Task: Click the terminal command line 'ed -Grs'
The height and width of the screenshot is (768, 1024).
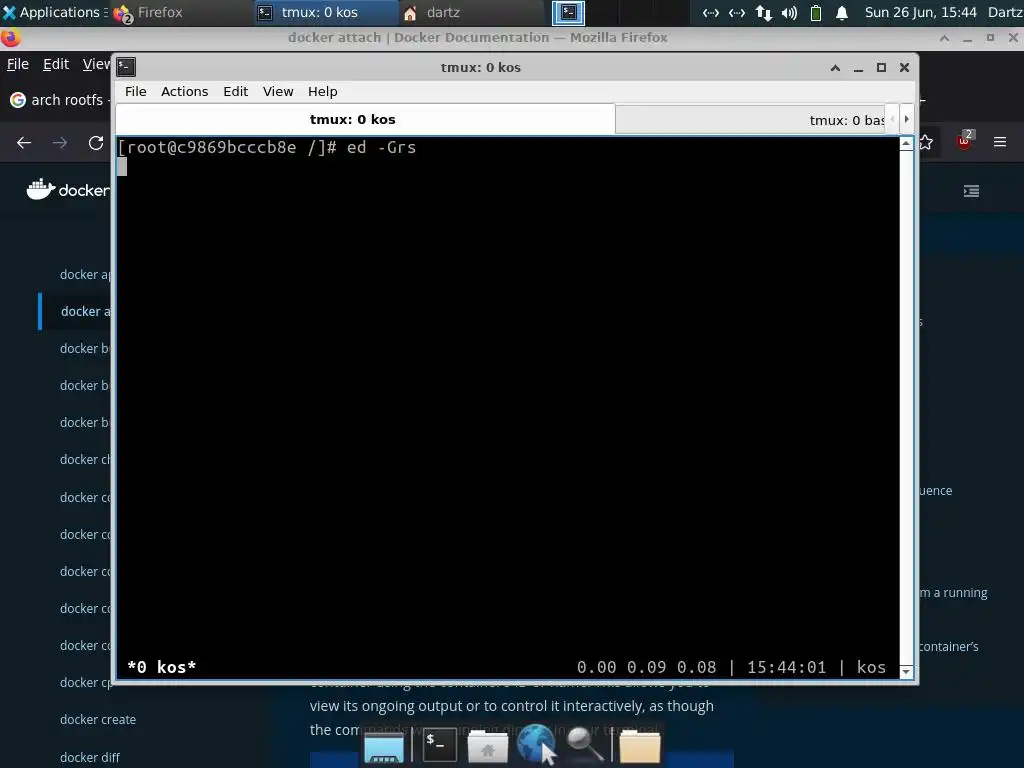Action: [381, 148]
